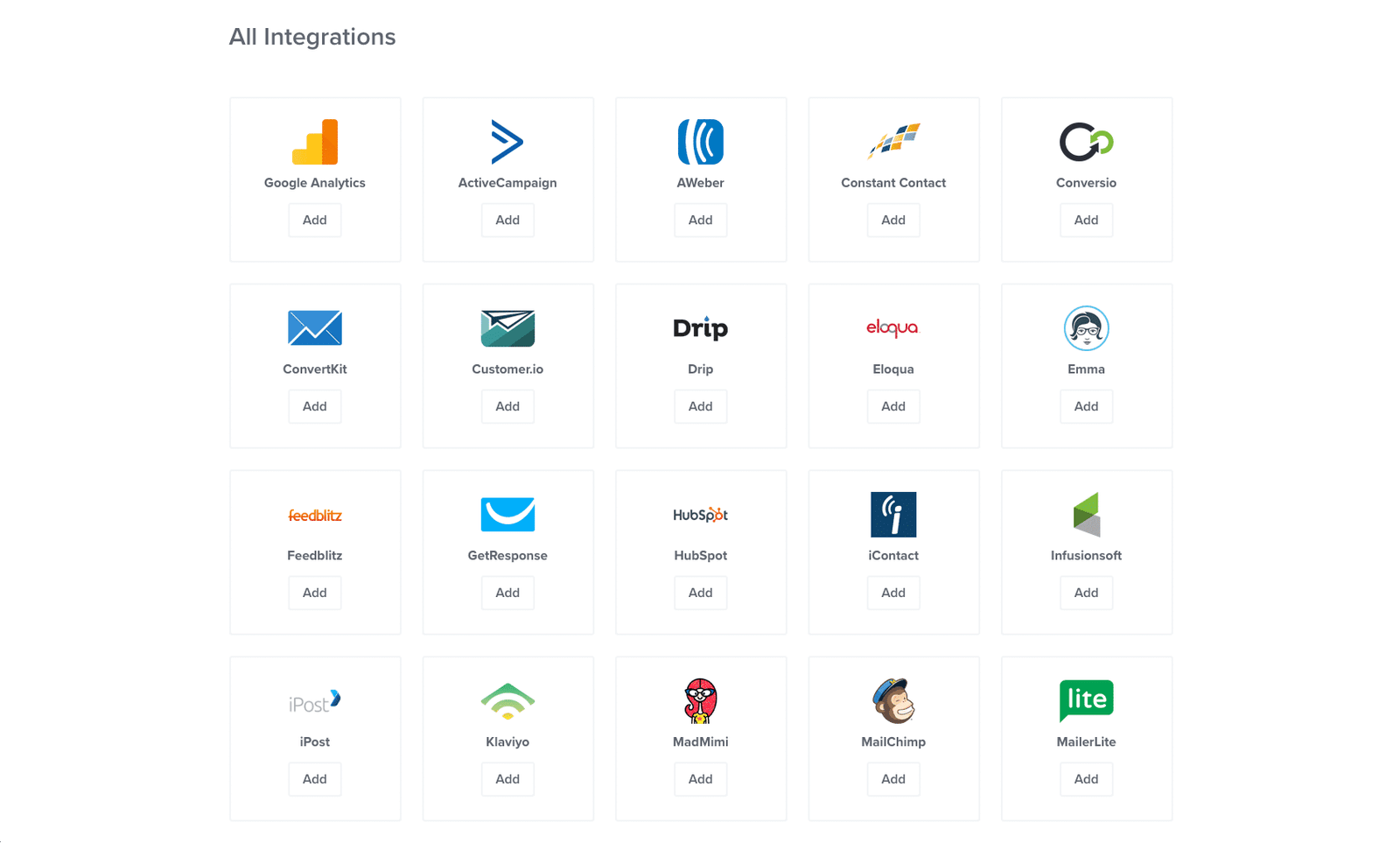Click the "ConvertKit" name label
Image resolution: width=1400 pixels, height=857 pixels.
pyautogui.click(x=315, y=369)
